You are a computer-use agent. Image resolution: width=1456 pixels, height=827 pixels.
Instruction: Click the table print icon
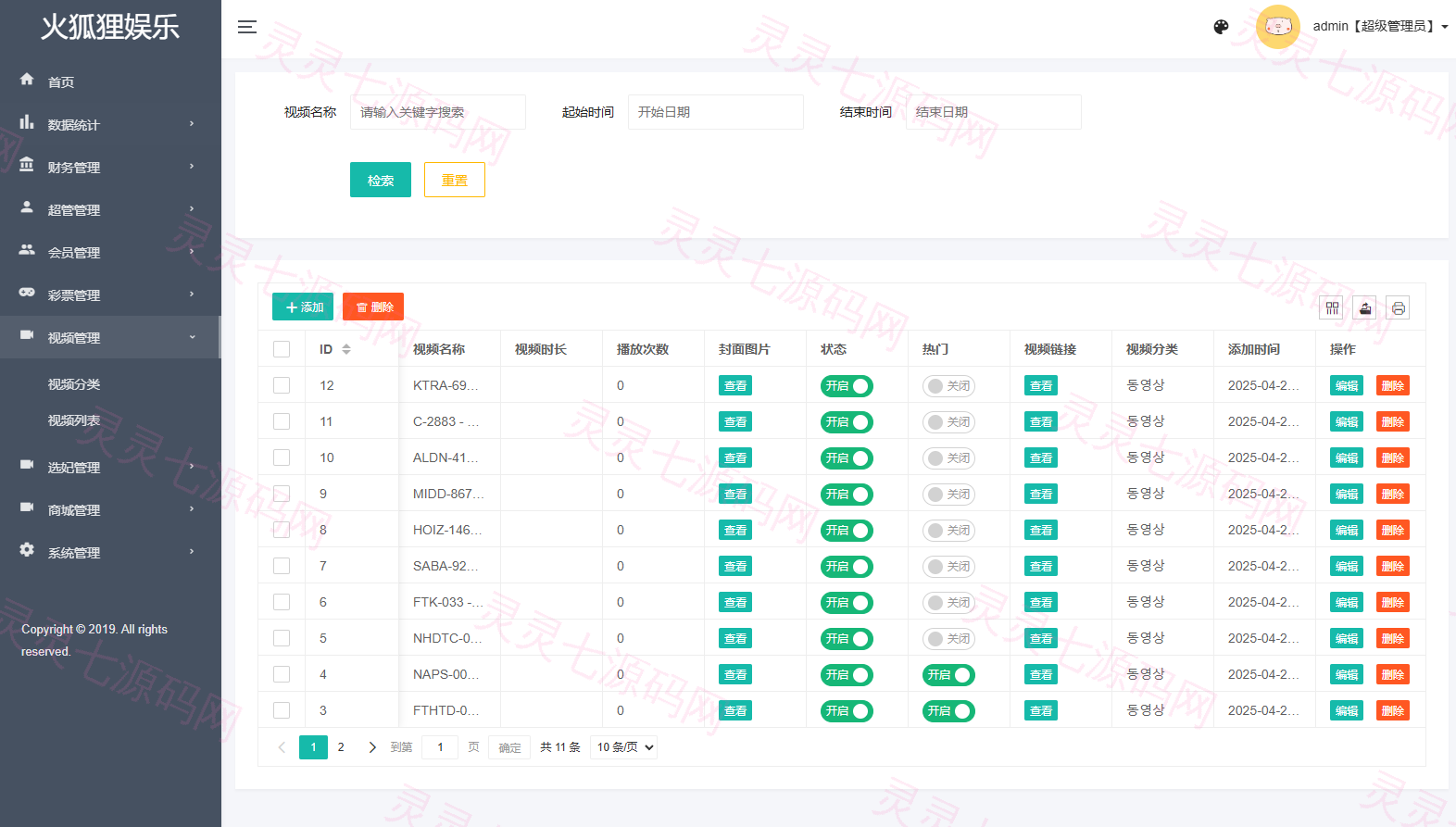pos(1398,308)
